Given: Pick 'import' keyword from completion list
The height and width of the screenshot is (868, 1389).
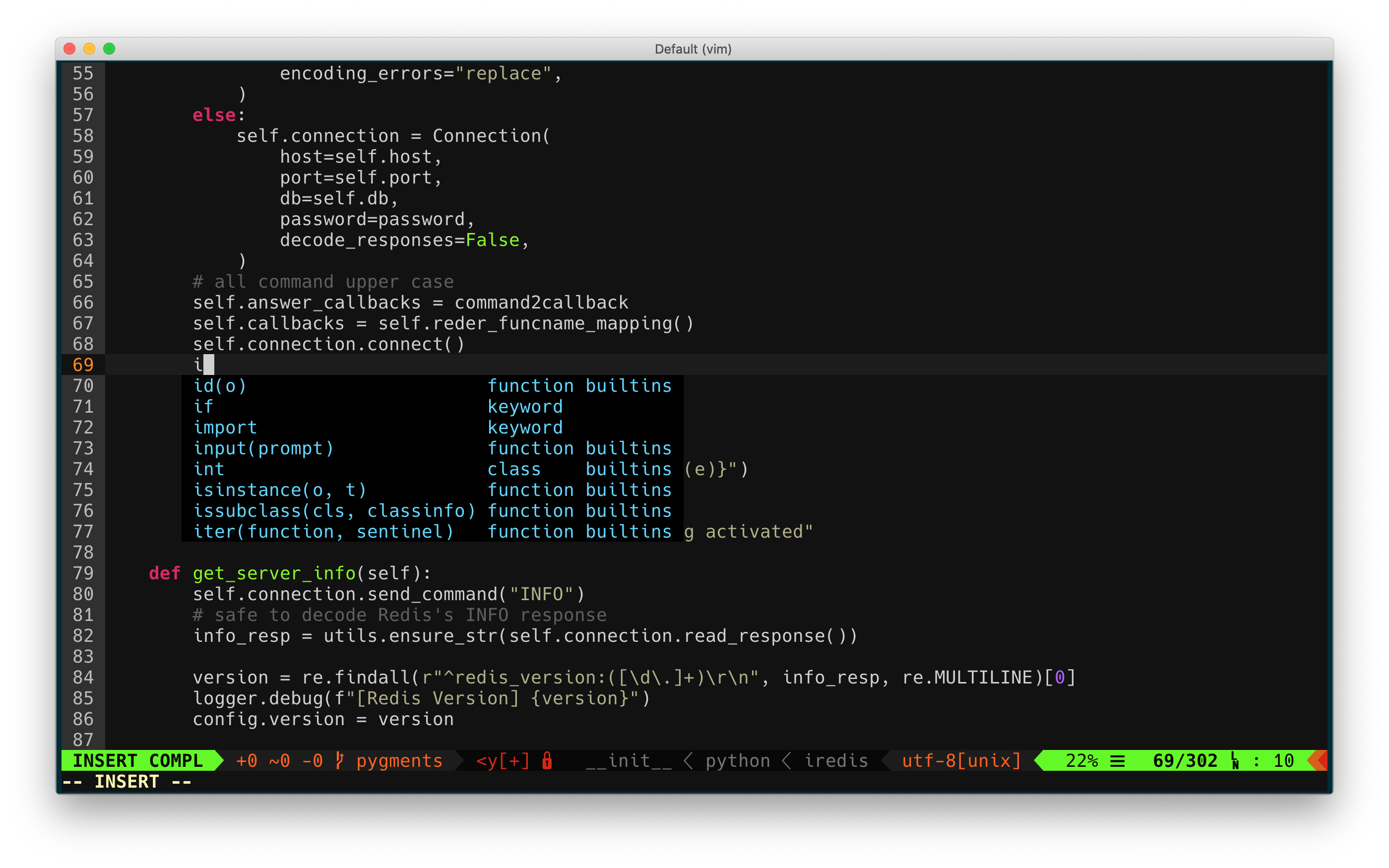Looking at the screenshot, I should 225,427.
